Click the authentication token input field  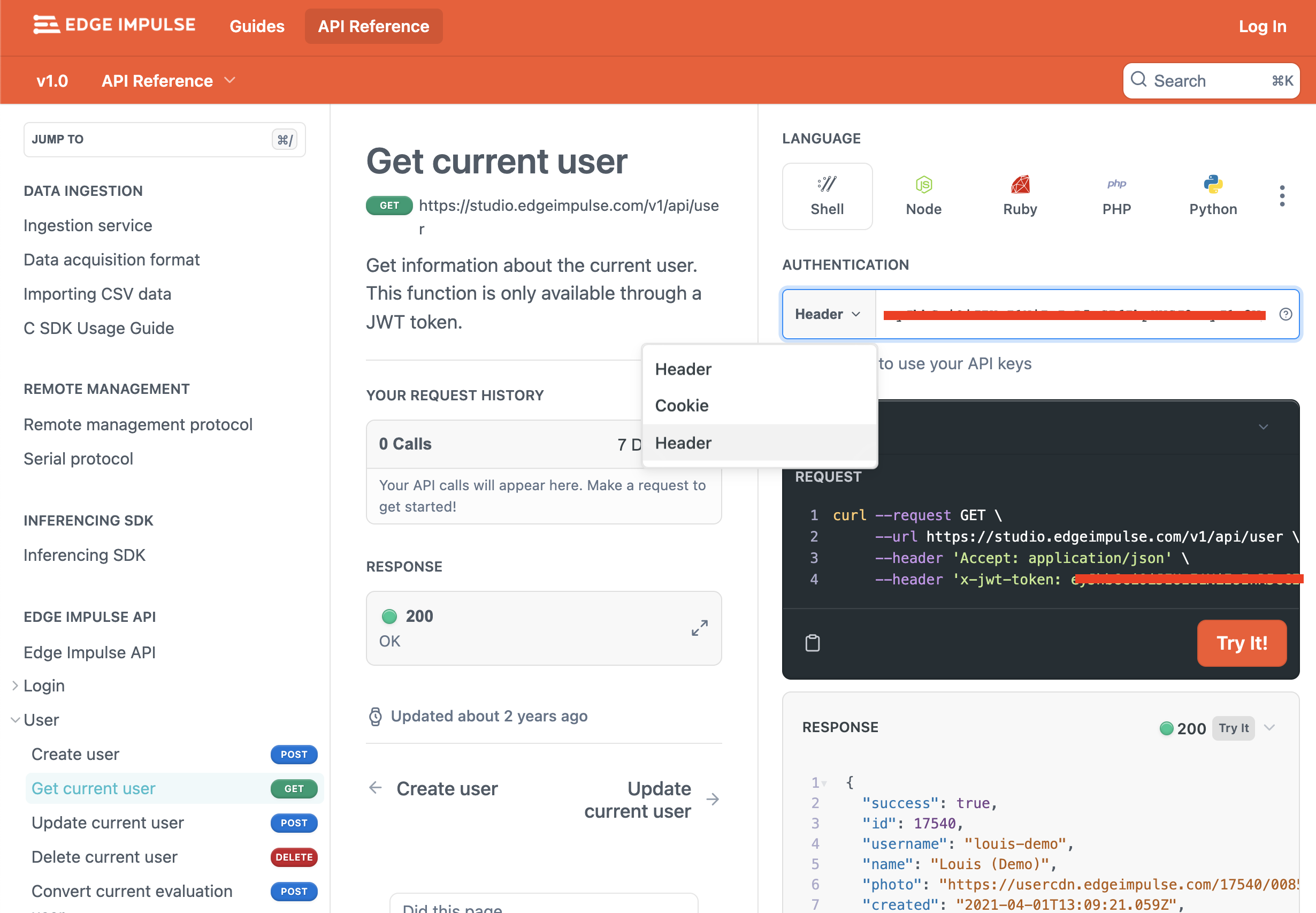coord(1075,314)
